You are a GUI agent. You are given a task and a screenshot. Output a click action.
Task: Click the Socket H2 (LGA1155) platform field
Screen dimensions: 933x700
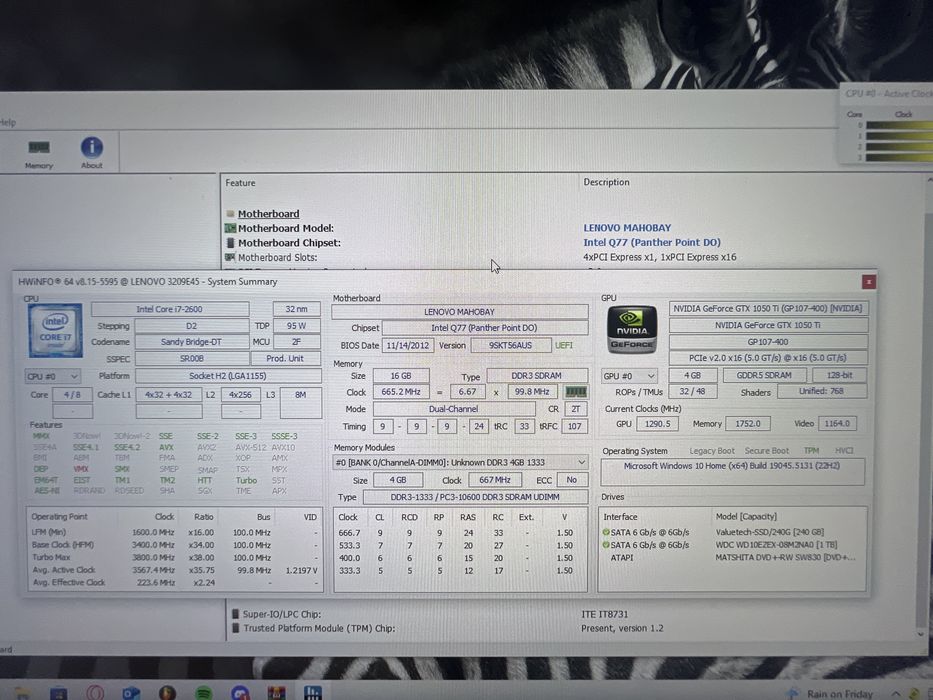(228, 376)
